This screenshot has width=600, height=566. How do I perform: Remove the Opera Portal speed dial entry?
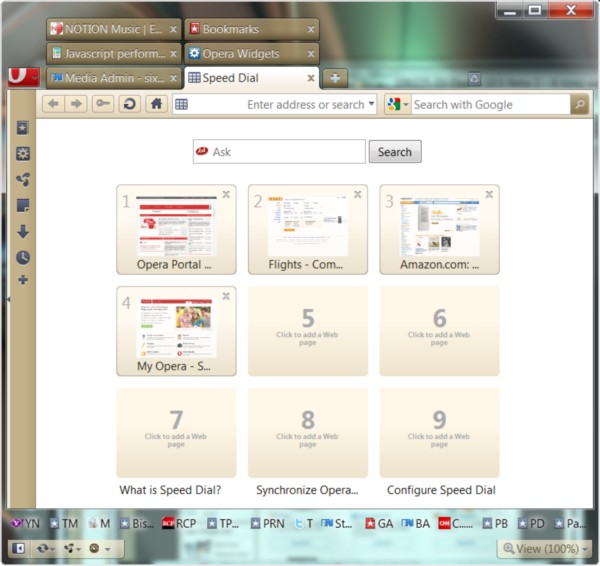point(226,194)
